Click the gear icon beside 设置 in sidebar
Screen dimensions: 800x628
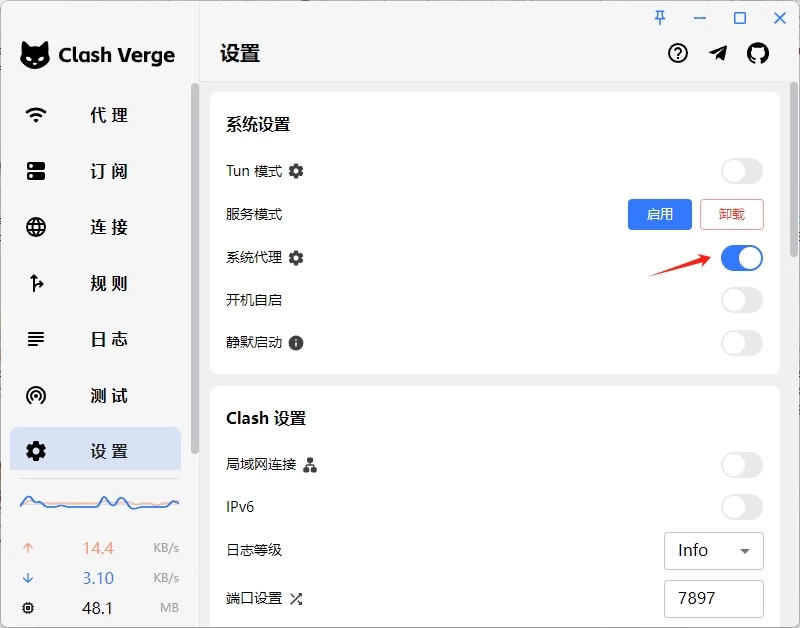point(36,451)
